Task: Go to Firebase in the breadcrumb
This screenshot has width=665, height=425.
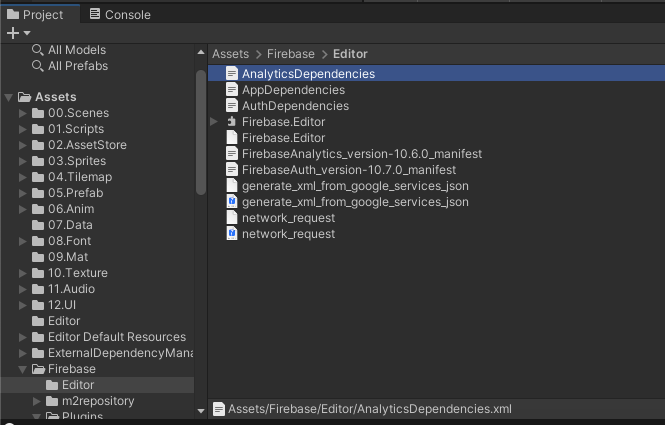Action: click(x=291, y=54)
